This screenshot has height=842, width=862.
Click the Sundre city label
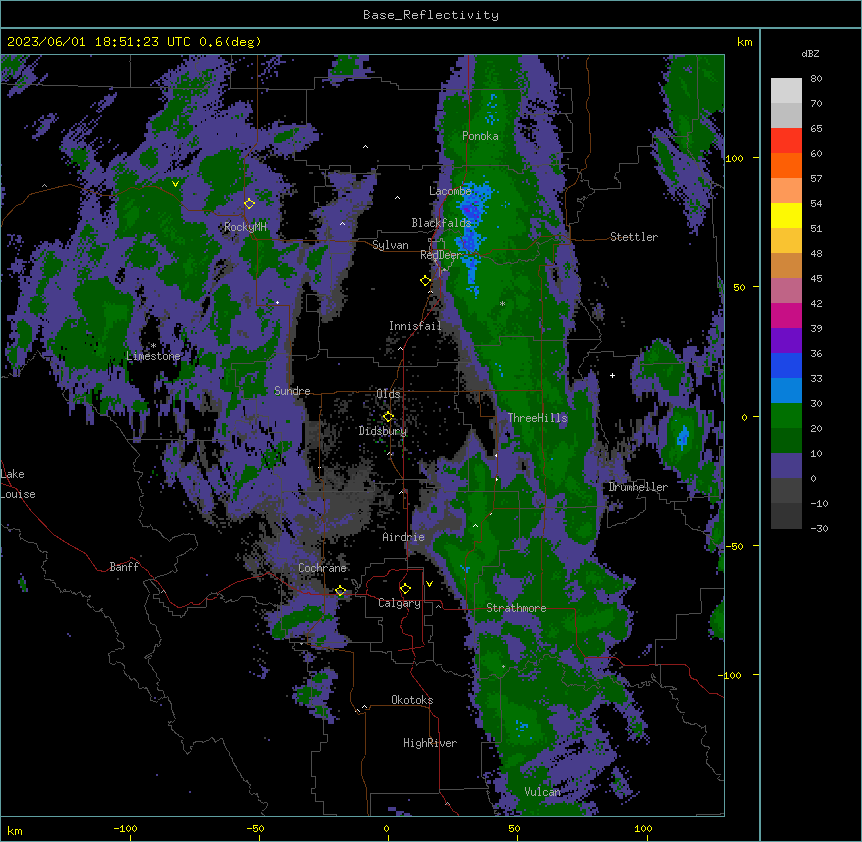tap(292, 391)
